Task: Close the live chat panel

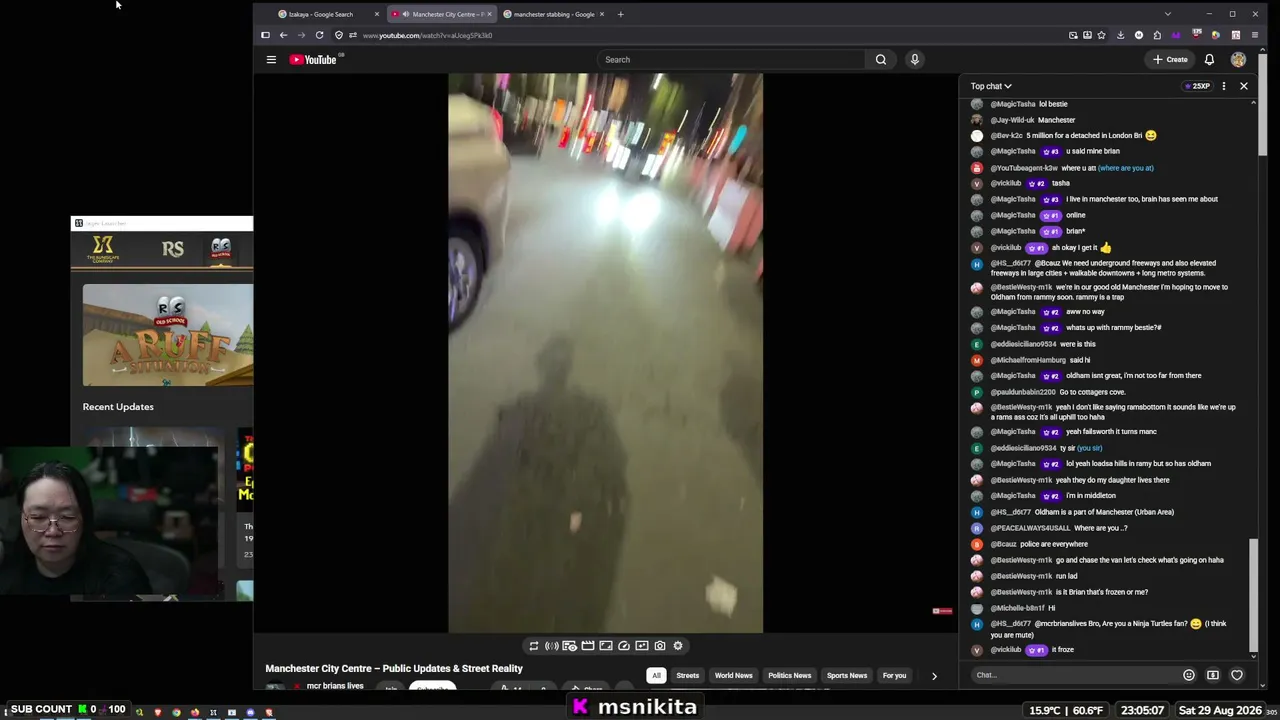Action: (x=1244, y=87)
